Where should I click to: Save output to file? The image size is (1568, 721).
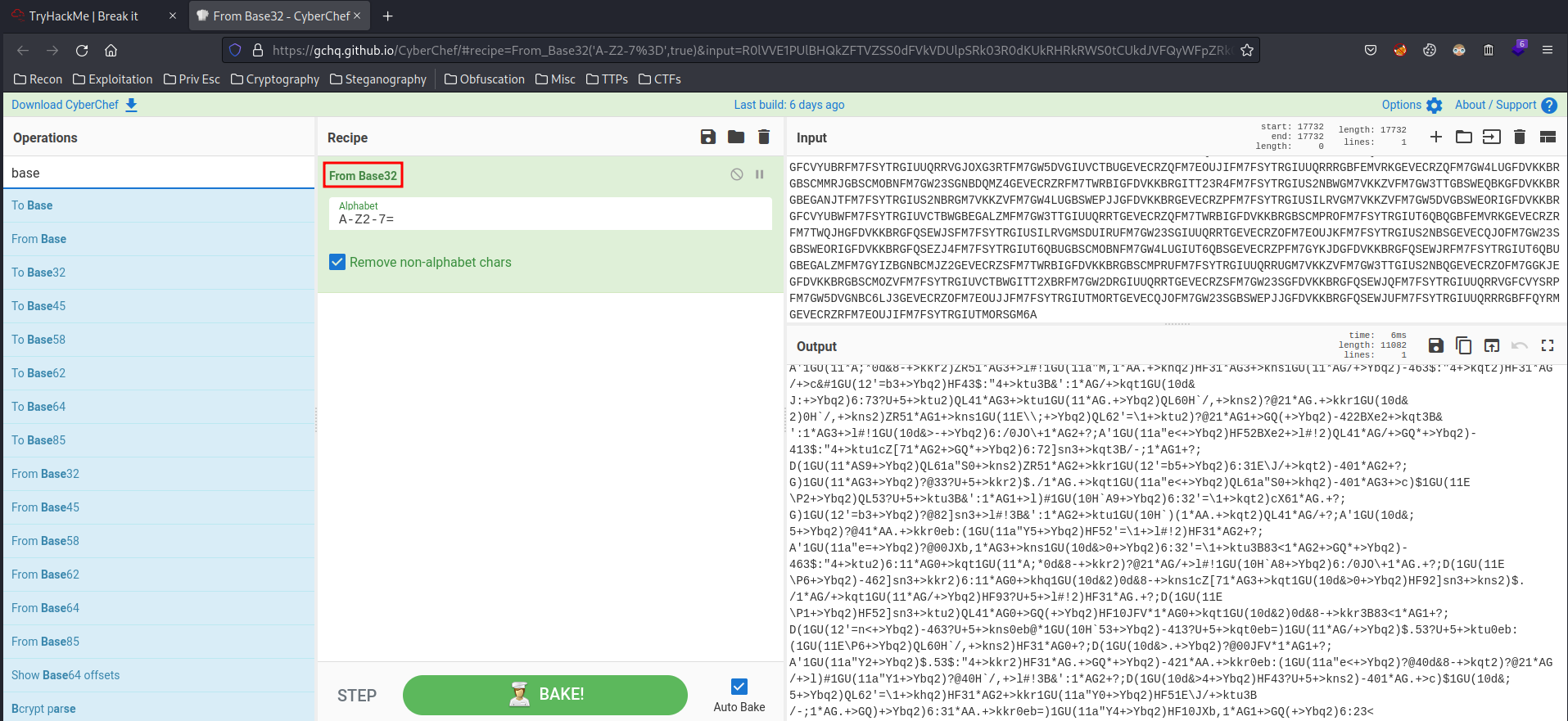(1436, 345)
